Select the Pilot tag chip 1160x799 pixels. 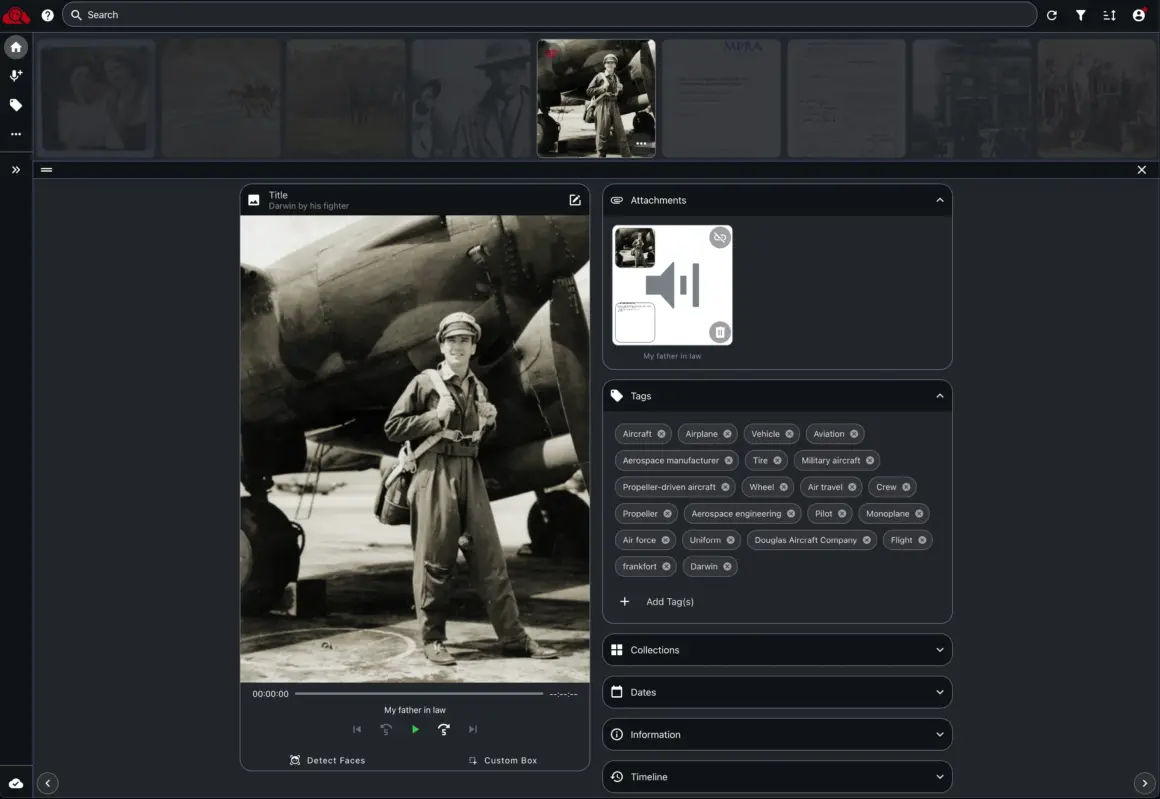[x=829, y=513]
